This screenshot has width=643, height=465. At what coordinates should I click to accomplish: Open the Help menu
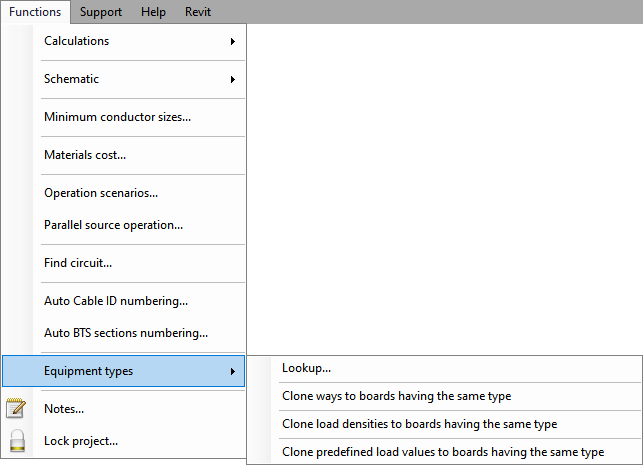(153, 12)
